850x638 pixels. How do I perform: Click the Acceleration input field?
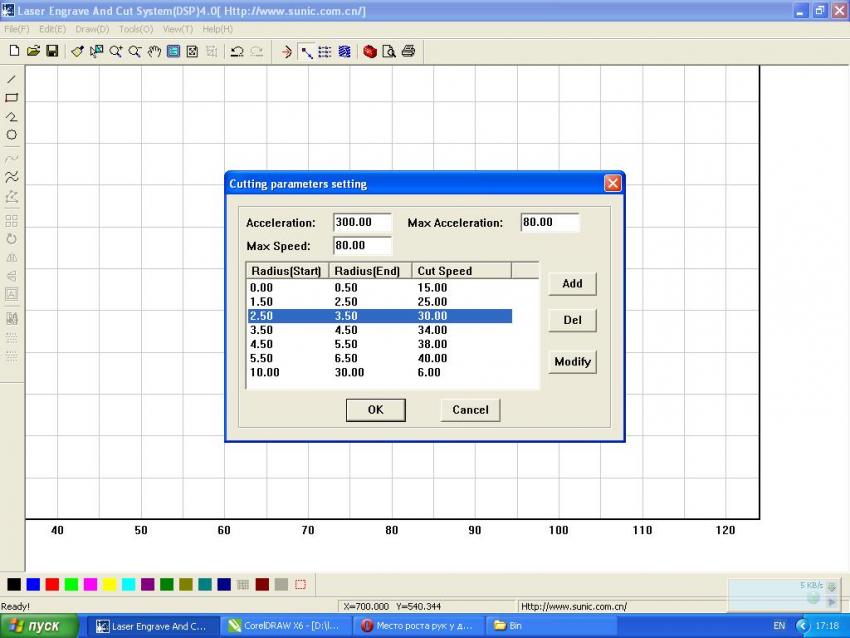(362, 222)
